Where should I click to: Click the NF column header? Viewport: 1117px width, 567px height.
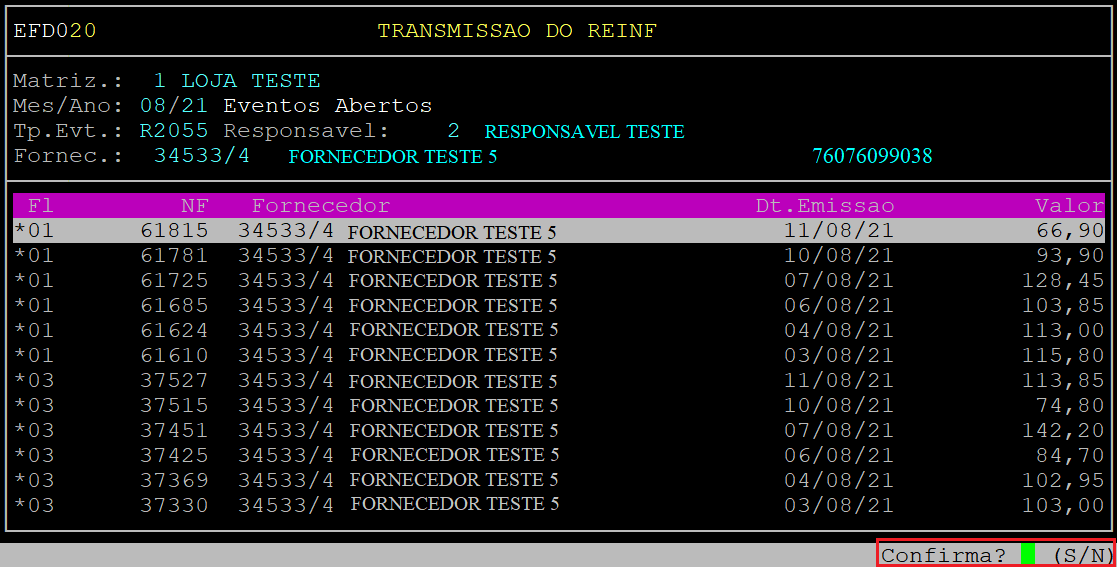[194, 205]
